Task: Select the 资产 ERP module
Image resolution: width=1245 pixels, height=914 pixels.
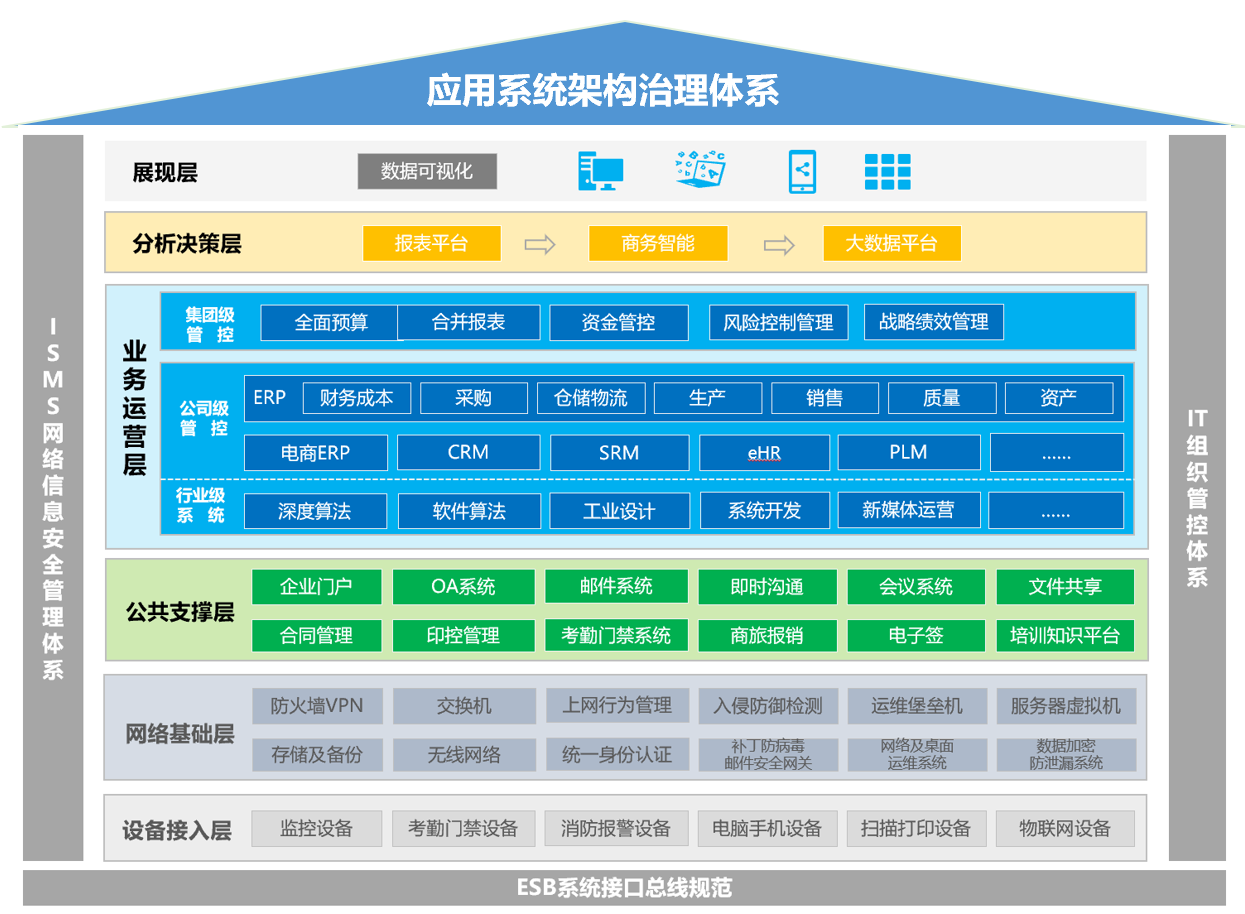Action: click(x=1059, y=398)
